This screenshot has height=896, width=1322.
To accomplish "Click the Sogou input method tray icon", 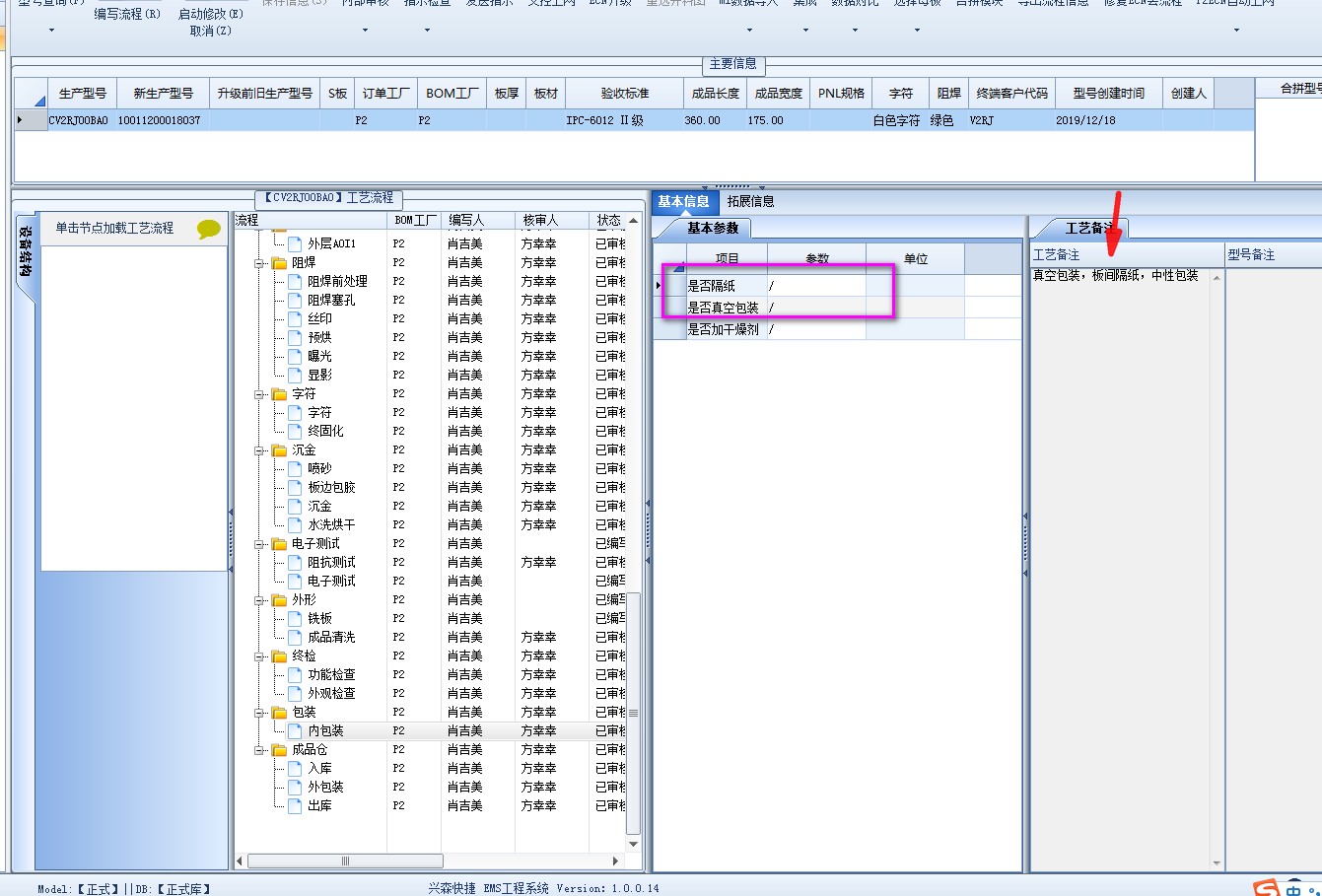I will [1266, 889].
